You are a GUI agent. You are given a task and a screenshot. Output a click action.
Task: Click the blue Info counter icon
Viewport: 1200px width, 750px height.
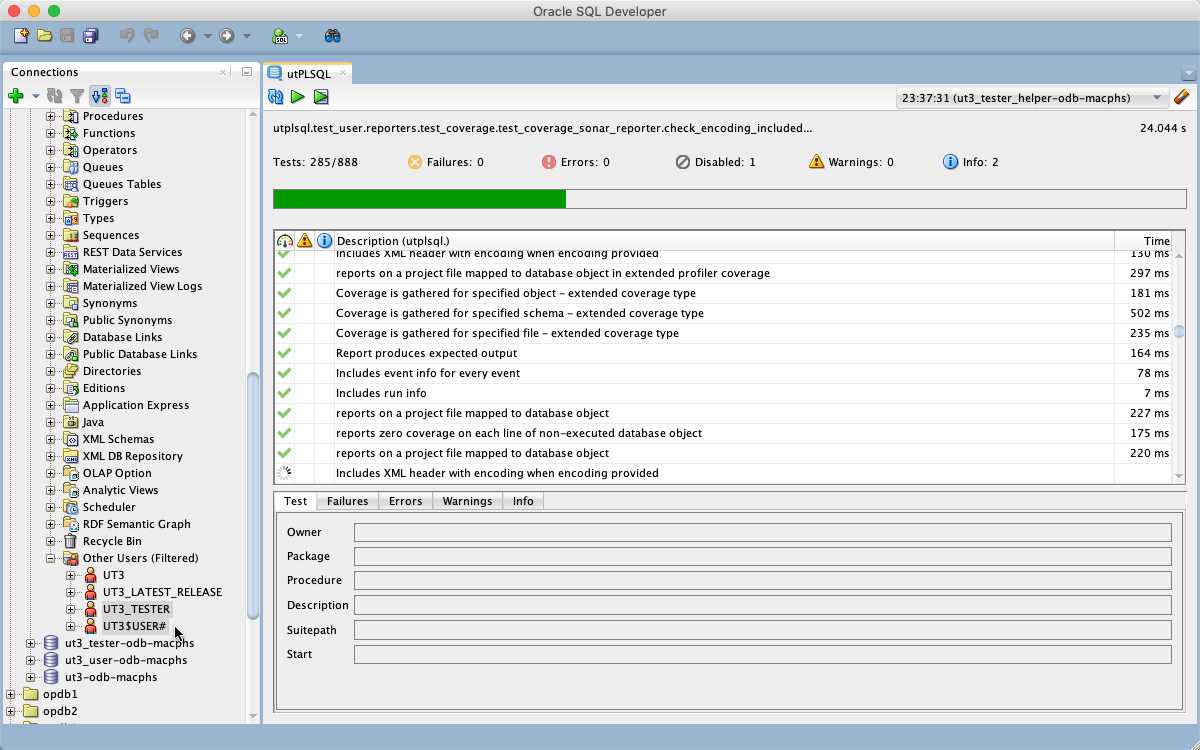point(951,162)
